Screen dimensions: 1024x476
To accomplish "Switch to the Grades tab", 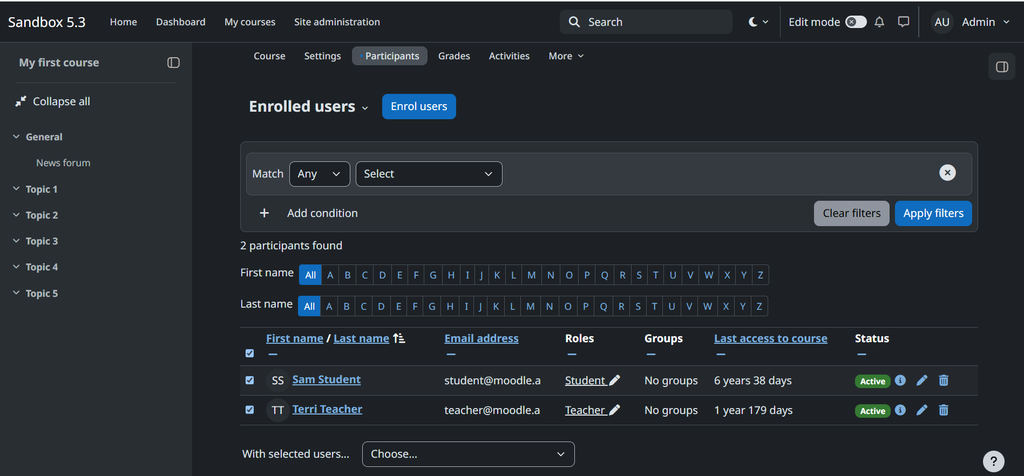I will [x=454, y=56].
